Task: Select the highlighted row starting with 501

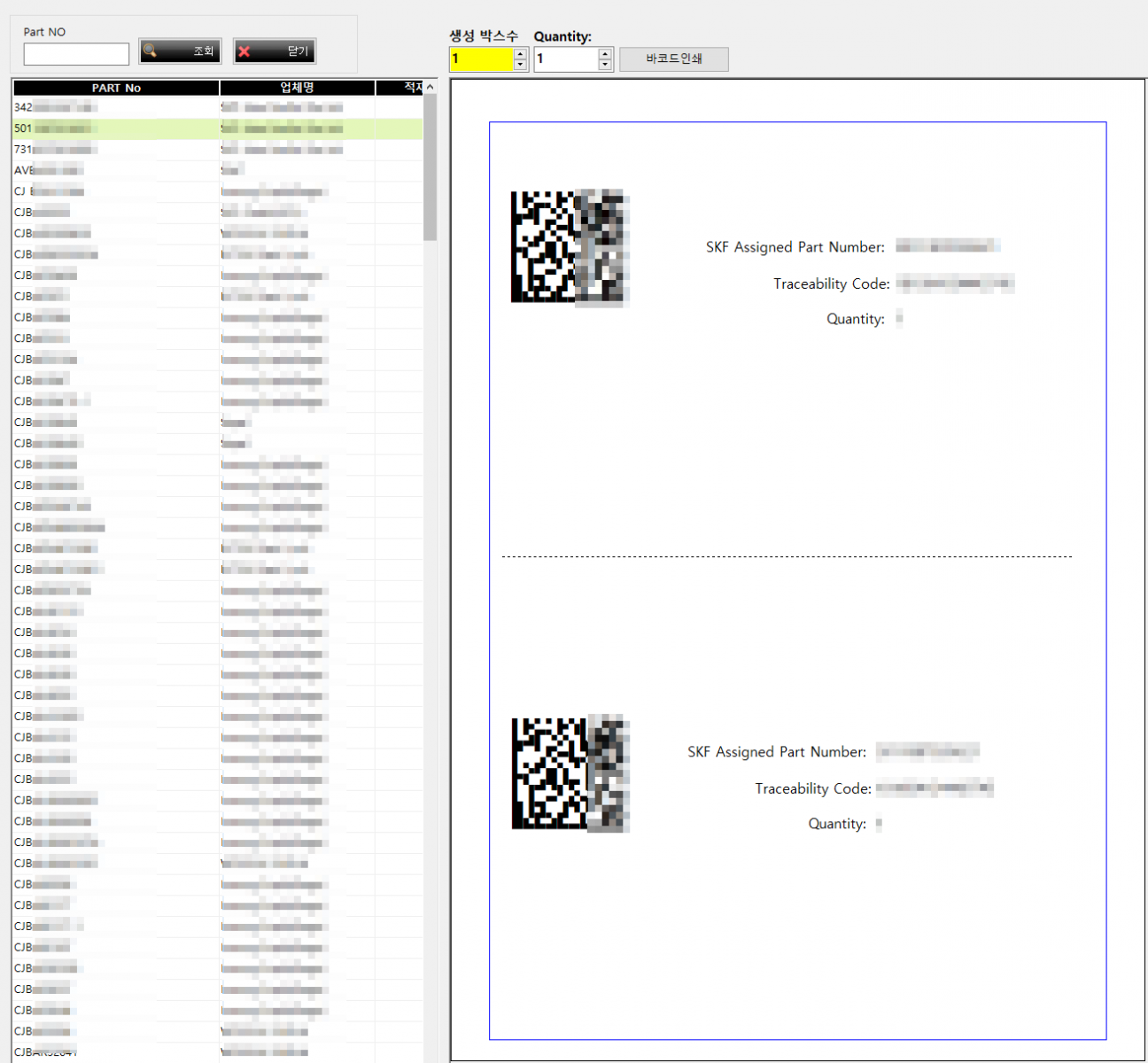Action: (x=218, y=128)
